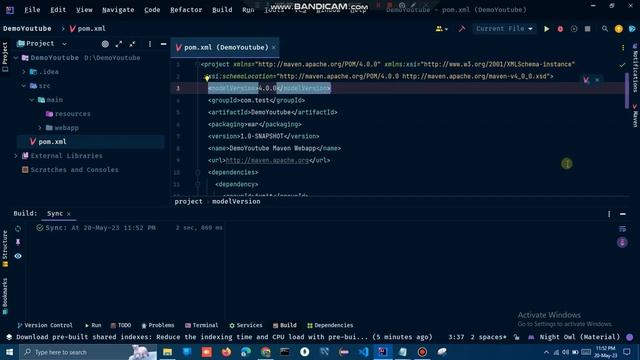Open the Edit menu

click(x=58, y=9)
